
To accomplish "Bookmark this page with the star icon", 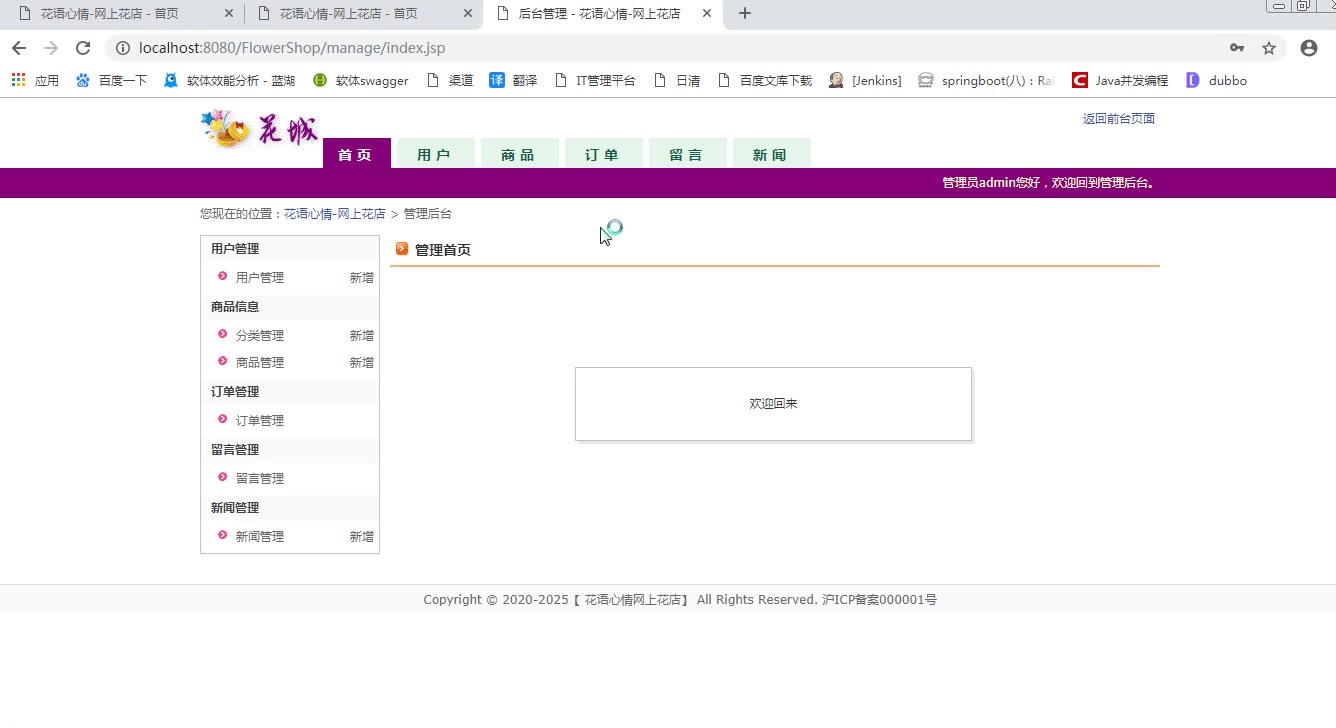I will 1269,48.
